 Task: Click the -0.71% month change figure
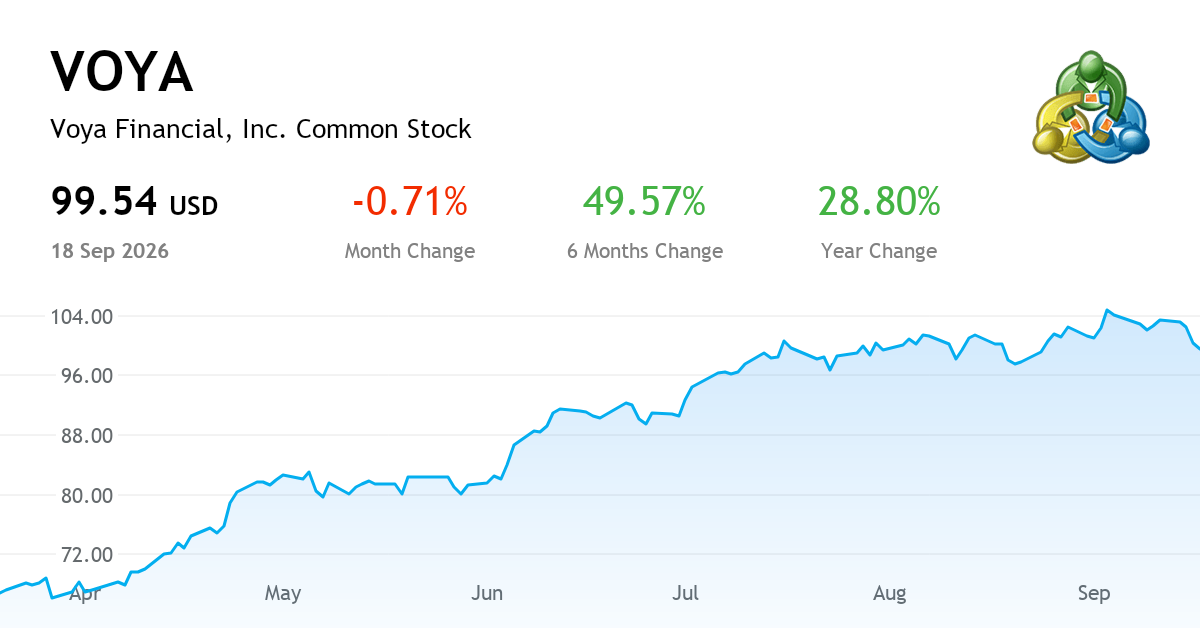tap(410, 202)
